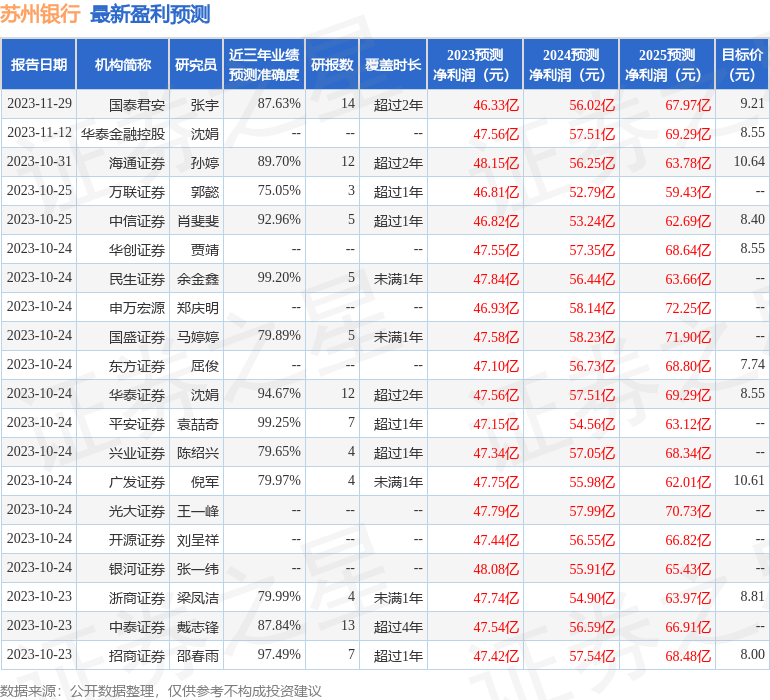
Task: Click the date 2023-11-12
Action: click(x=39, y=132)
